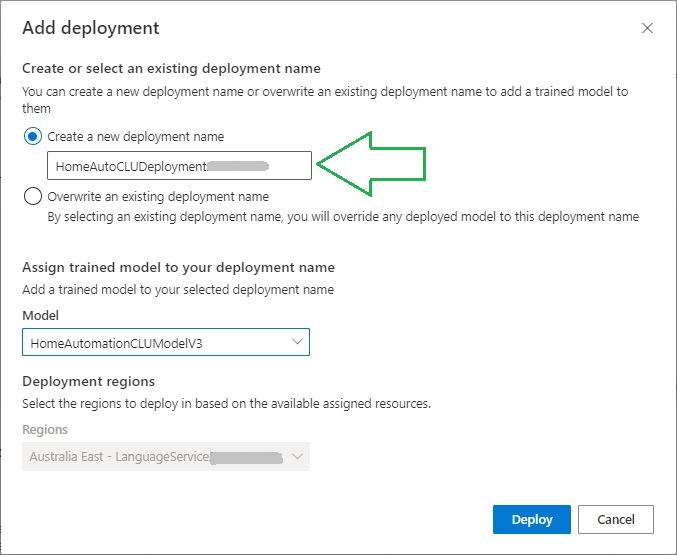Click the 'Create or select an existing deployment name' heading
The image size is (677, 555).
(x=171, y=69)
